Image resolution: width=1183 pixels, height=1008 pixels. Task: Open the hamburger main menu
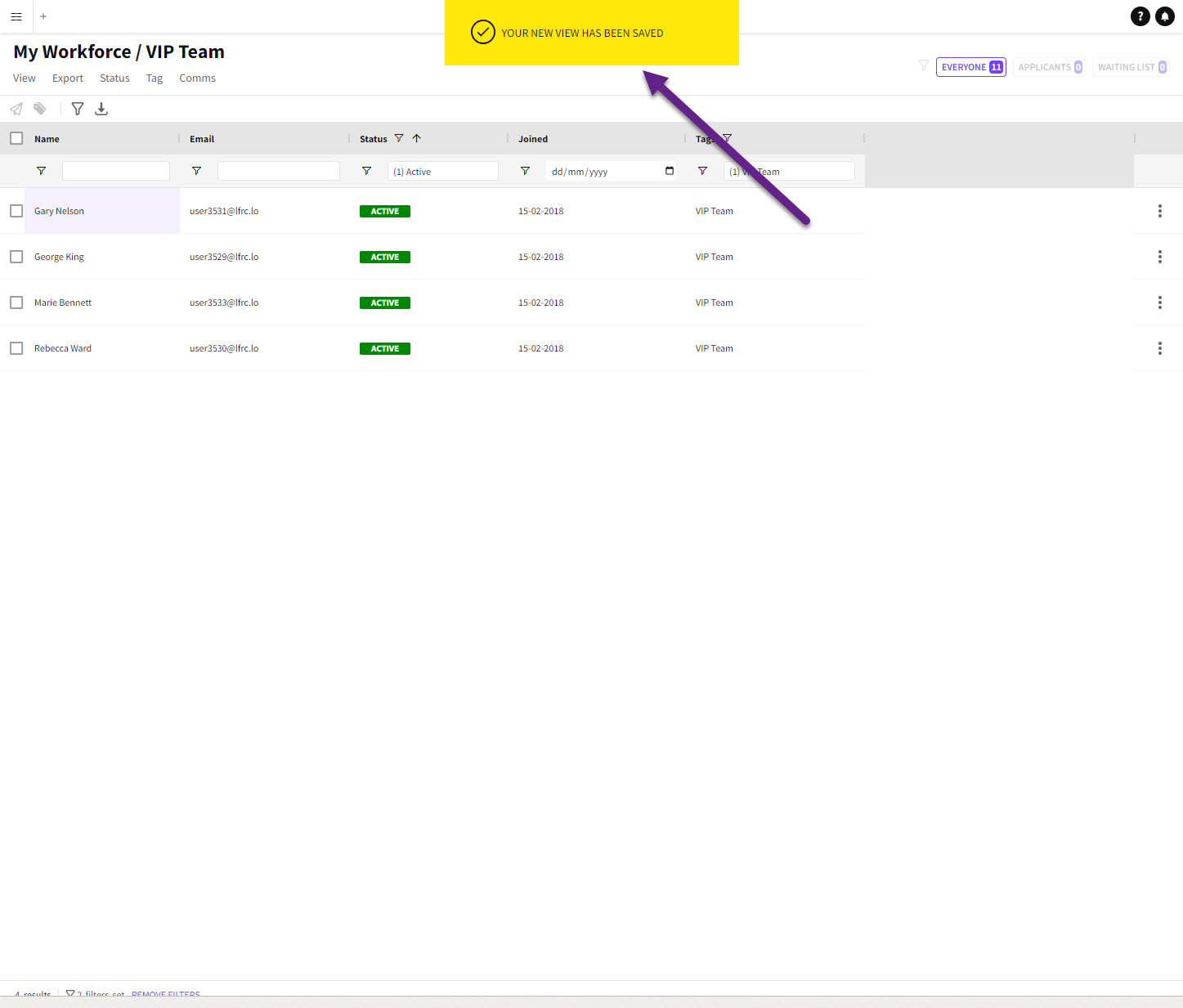tap(16, 16)
